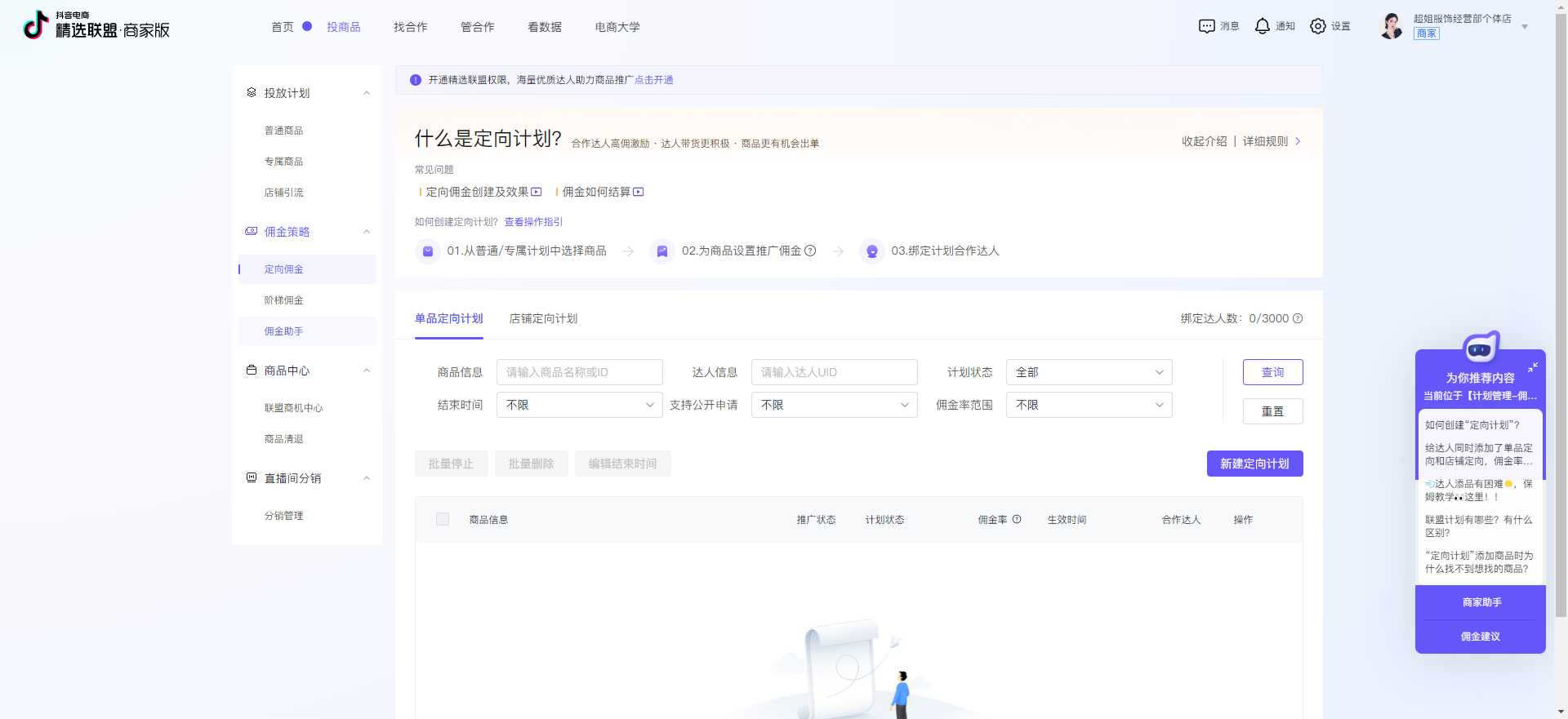
Task: Select 分销管理 in sidebar
Action: (x=284, y=516)
